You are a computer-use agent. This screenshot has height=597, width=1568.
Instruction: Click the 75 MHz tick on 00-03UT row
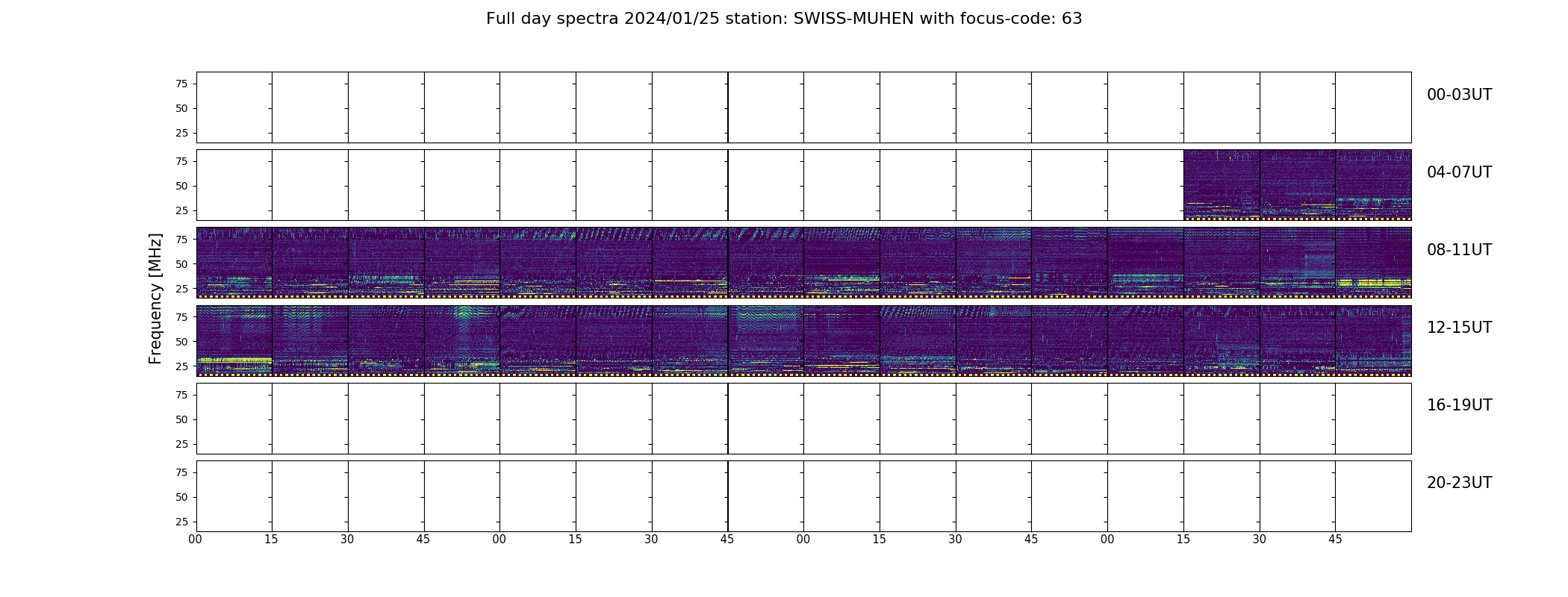[181, 84]
